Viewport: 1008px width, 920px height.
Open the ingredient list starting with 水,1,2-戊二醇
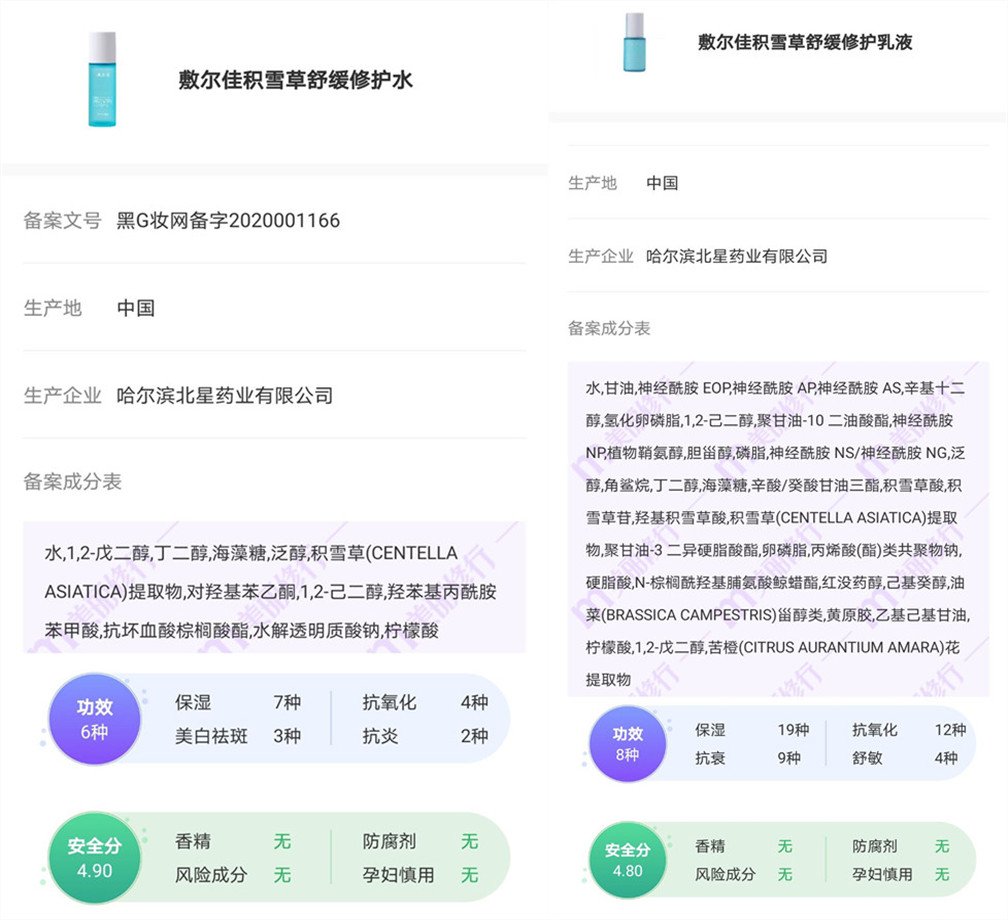click(x=274, y=588)
